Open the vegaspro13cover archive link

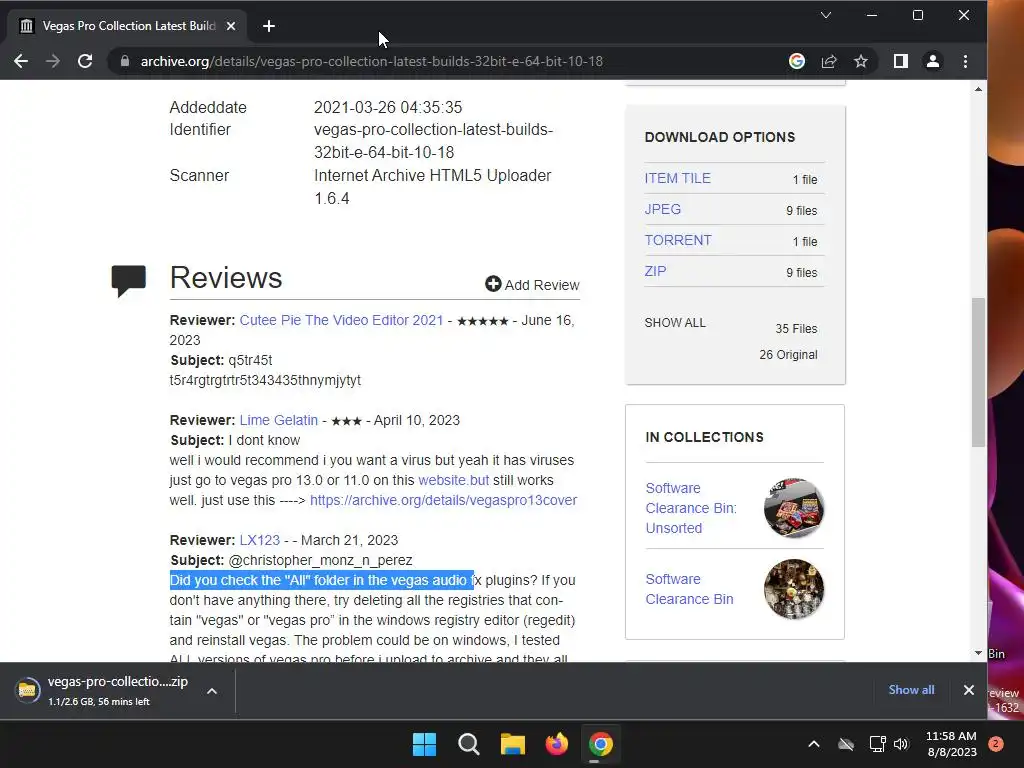[443, 500]
